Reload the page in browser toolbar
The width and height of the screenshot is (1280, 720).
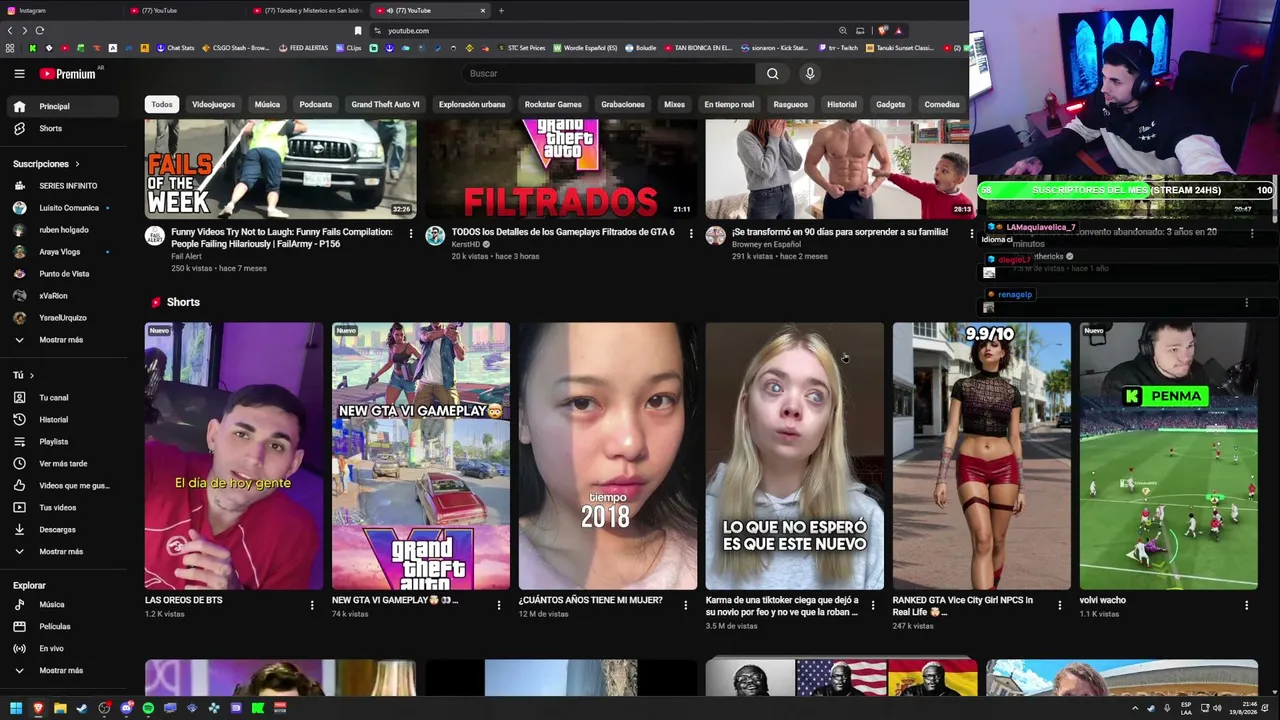[x=39, y=31]
